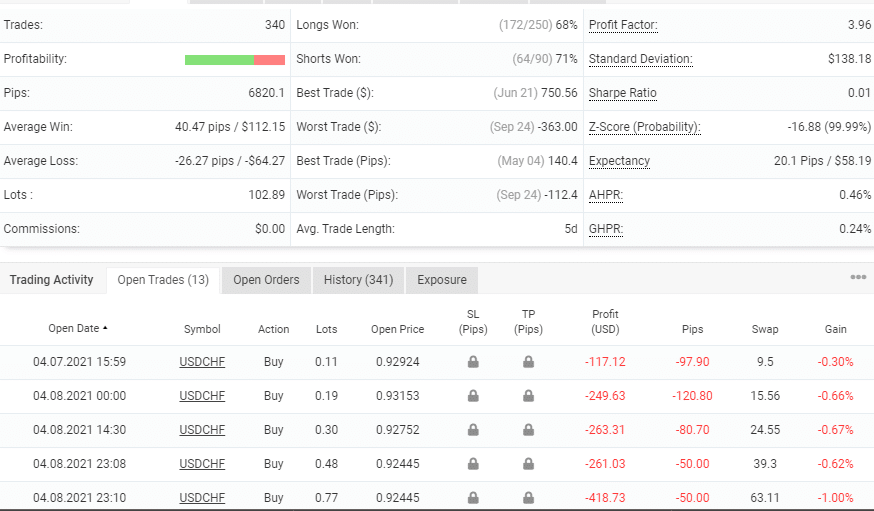Open USDCHF link for 0.19 lots trade
Image resolution: width=874 pixels, height=511 pixels.
(x=202, y=396)
